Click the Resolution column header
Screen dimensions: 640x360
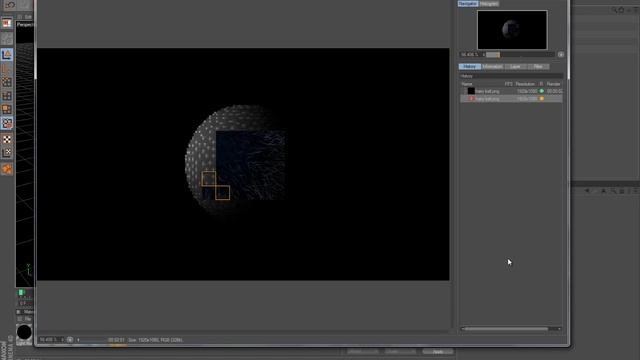pyautogui.click(x=525, y=84)
